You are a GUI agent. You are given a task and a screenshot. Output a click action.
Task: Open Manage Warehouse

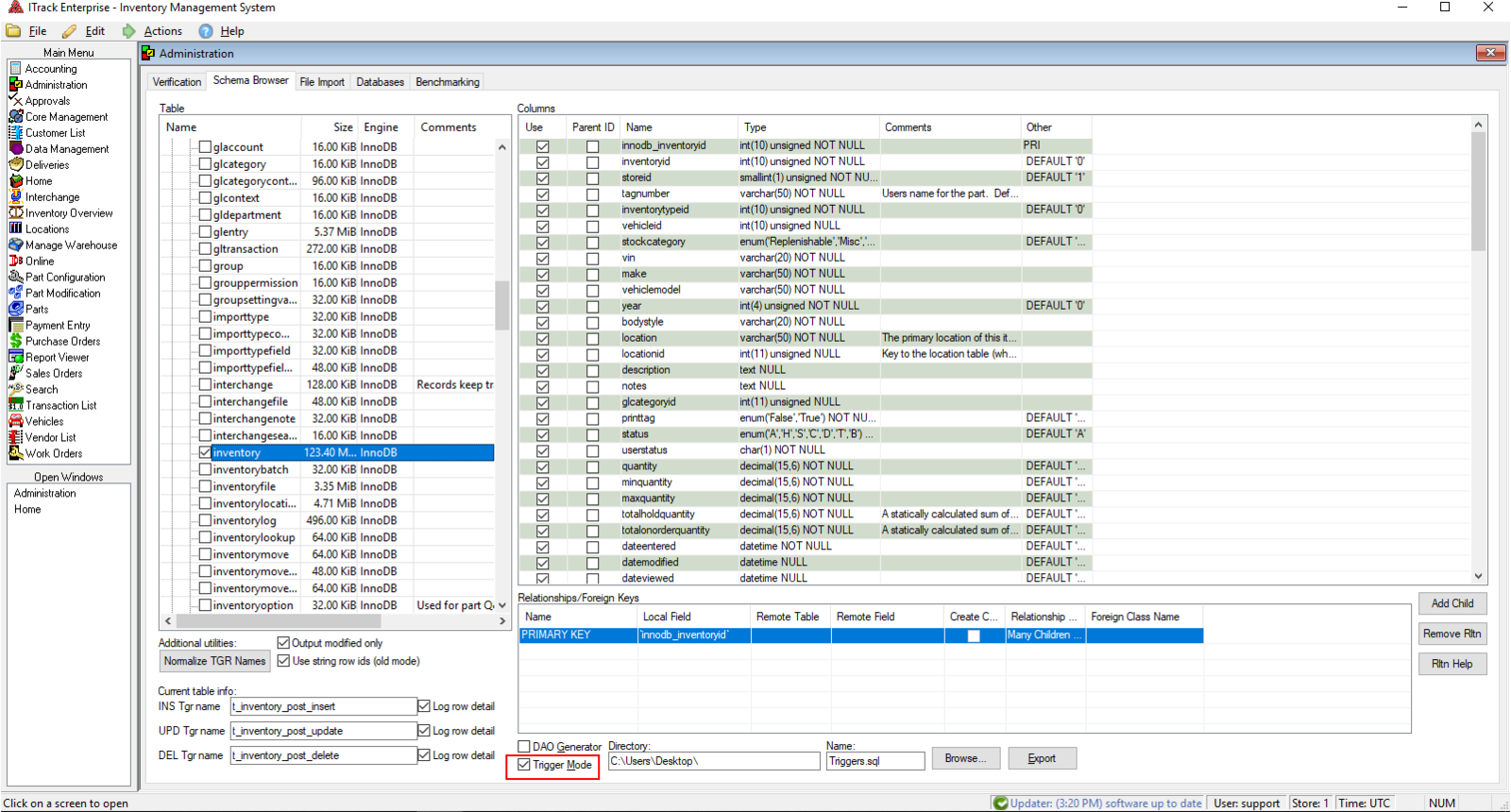(x=71, y=245)
